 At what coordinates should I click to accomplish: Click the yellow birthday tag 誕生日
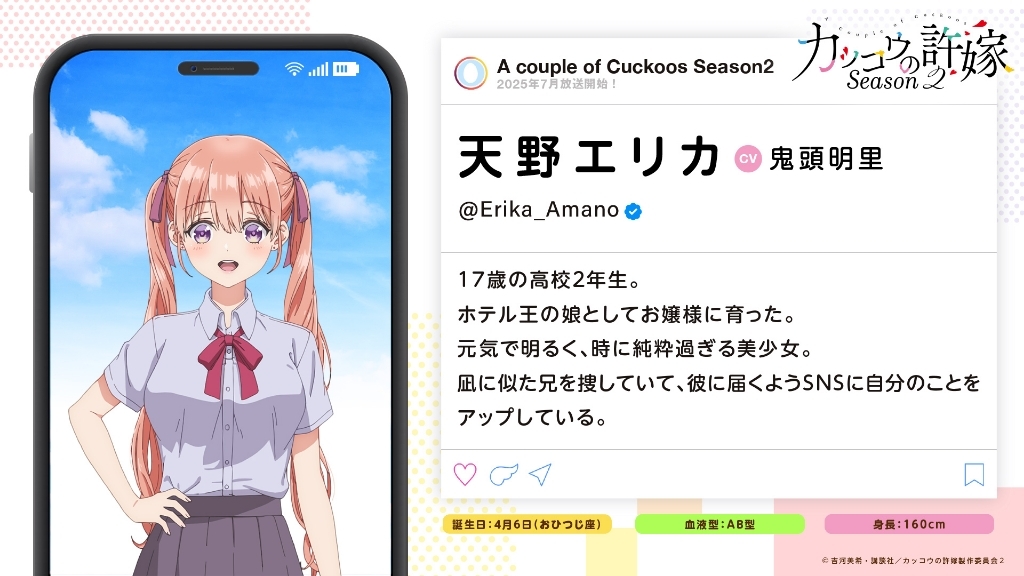tap(527, 524)
